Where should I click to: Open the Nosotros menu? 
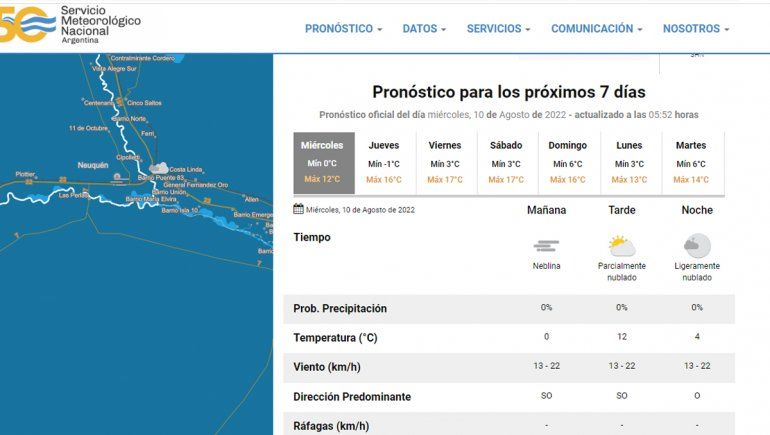[695, 29]
